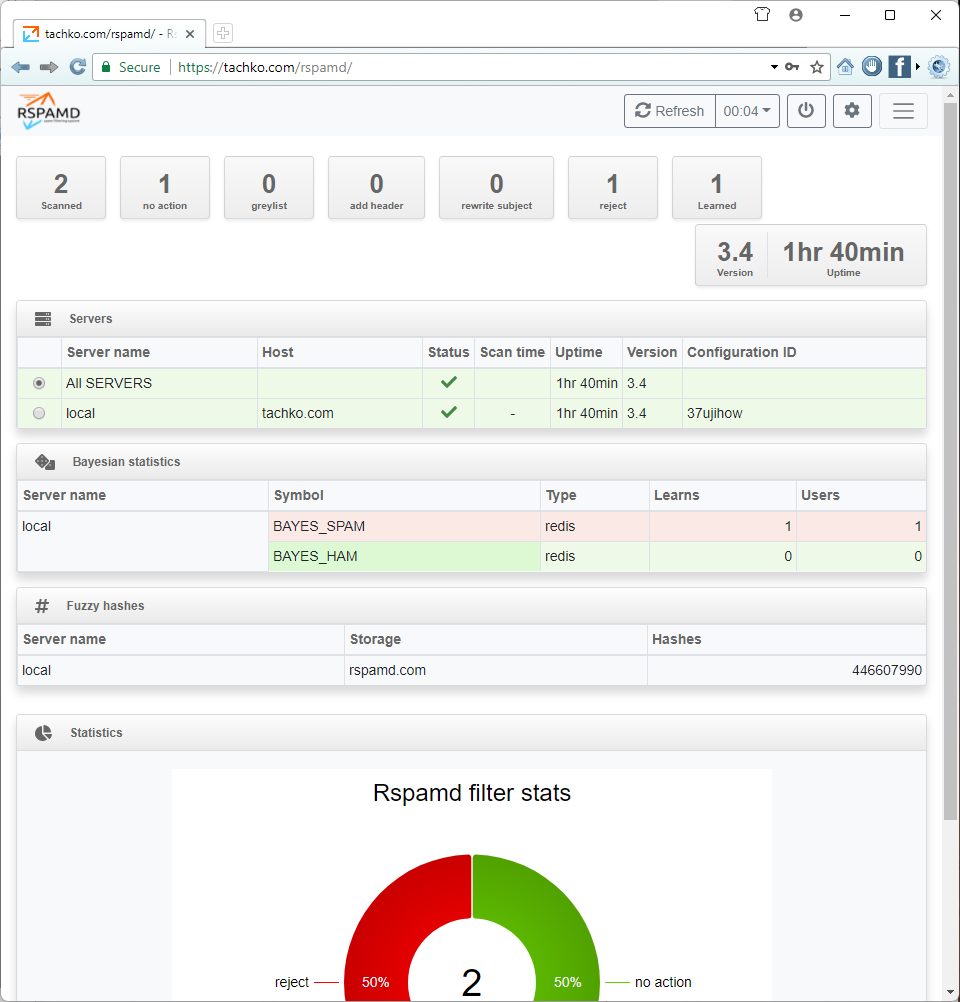
Task: Click the Rspamd logo
Action: click(49, 111)
